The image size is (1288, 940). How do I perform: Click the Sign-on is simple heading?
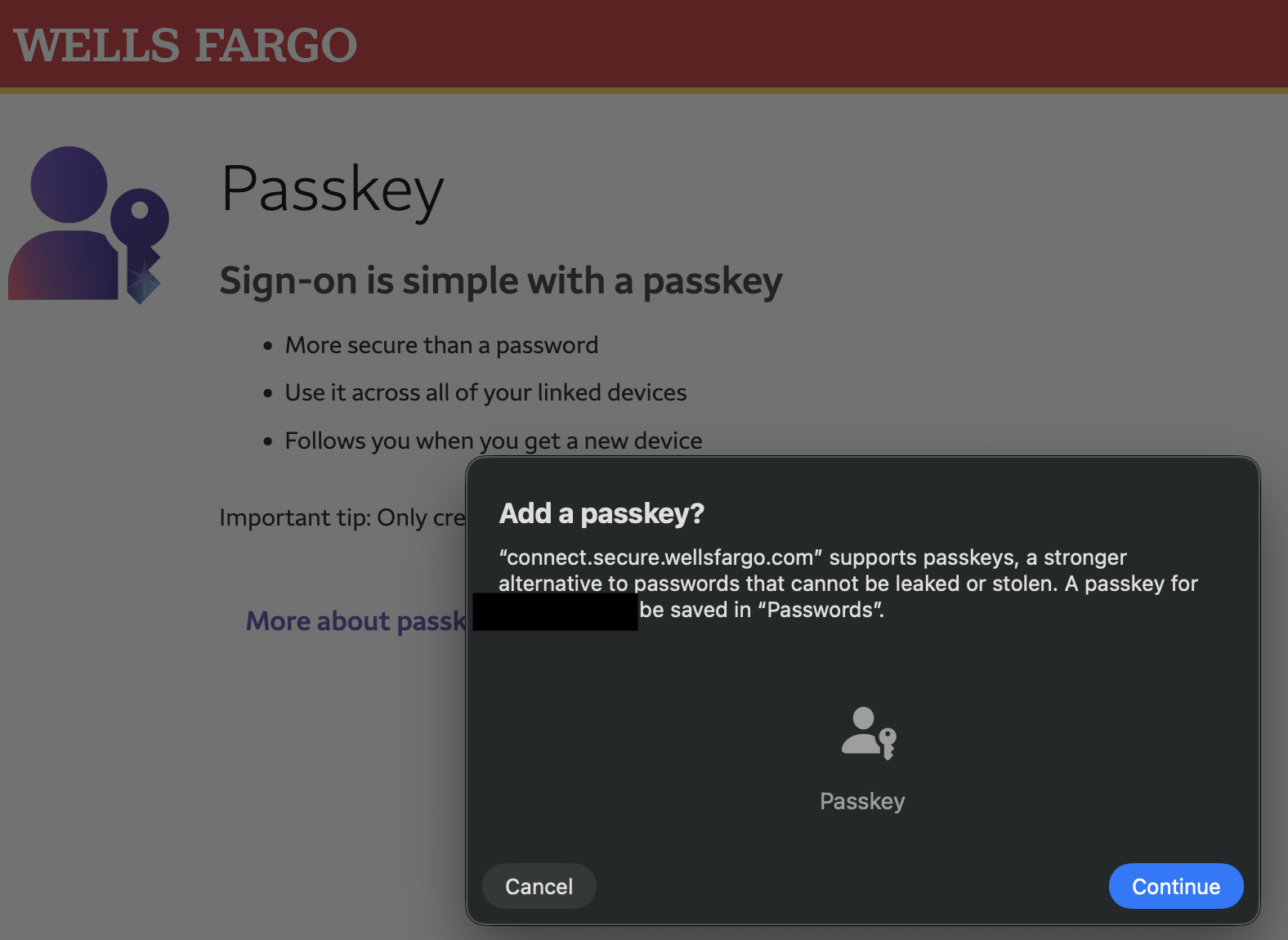[x=500, y=280]
